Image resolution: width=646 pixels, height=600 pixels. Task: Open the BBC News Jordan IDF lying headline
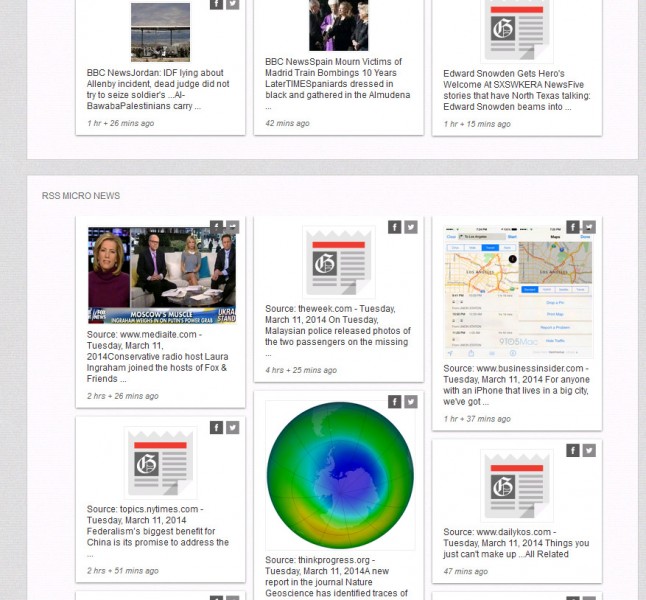pos(158,89)
